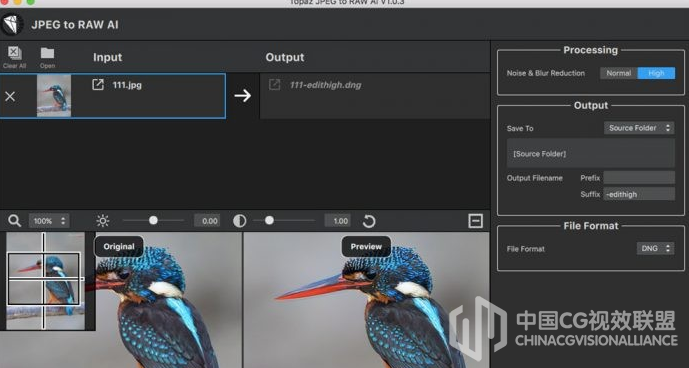Click the Output column header
Image resolution: width=689 pixels, height=368 pixels.
tap(285, 57)
